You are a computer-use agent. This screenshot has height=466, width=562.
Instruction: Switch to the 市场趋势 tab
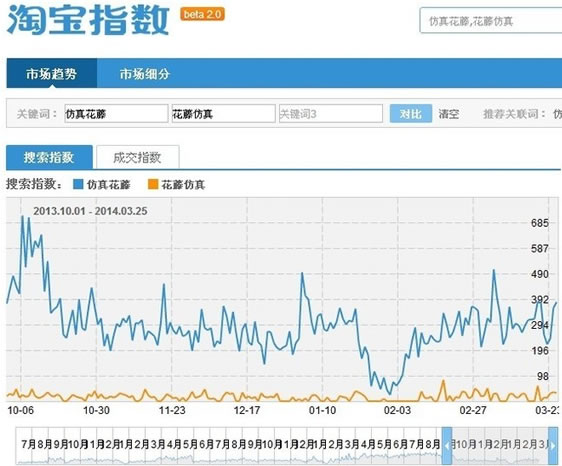click(52, 73)
